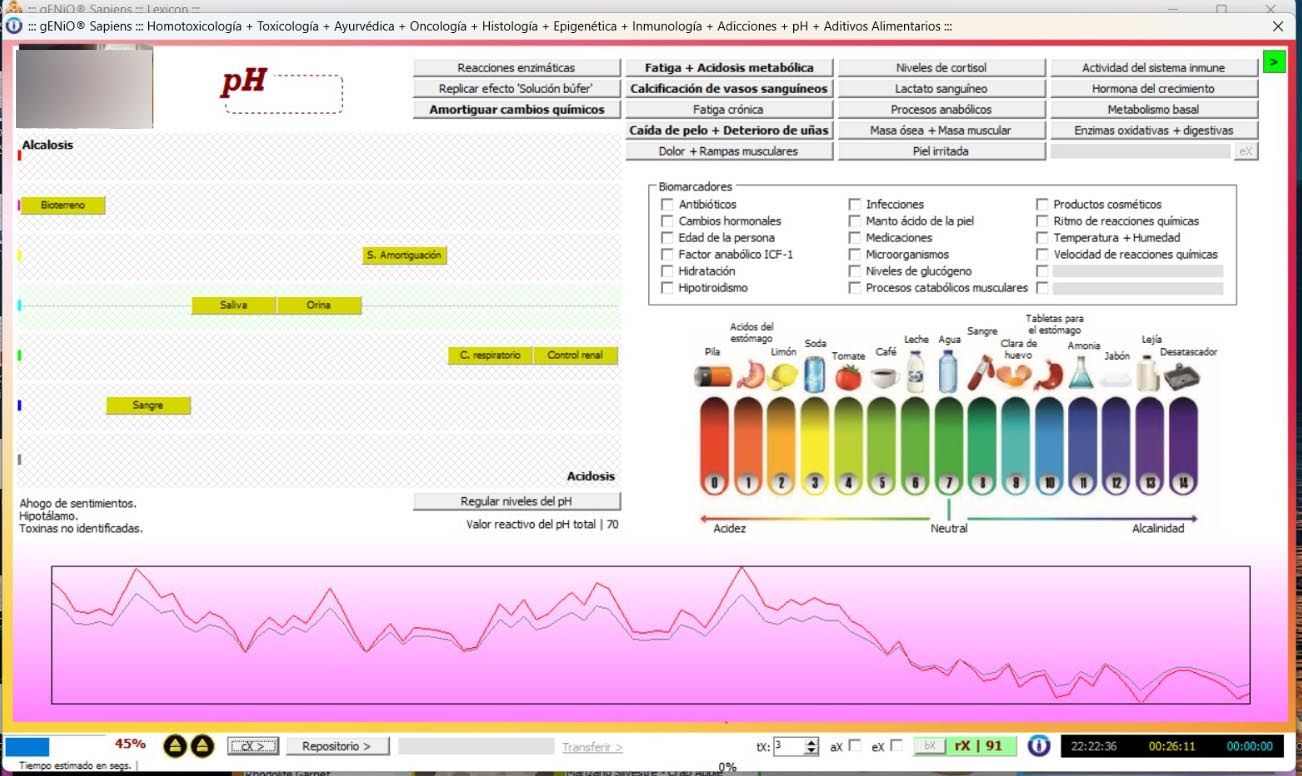Click the lemon icon on pH scale
Screen dimensions: 1302x776
(783, 376)
